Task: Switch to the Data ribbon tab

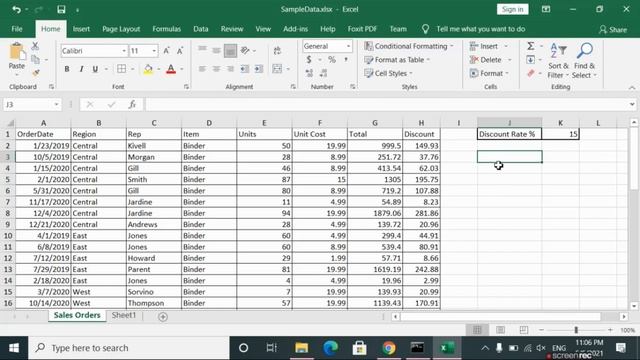Action: point(200,29)
